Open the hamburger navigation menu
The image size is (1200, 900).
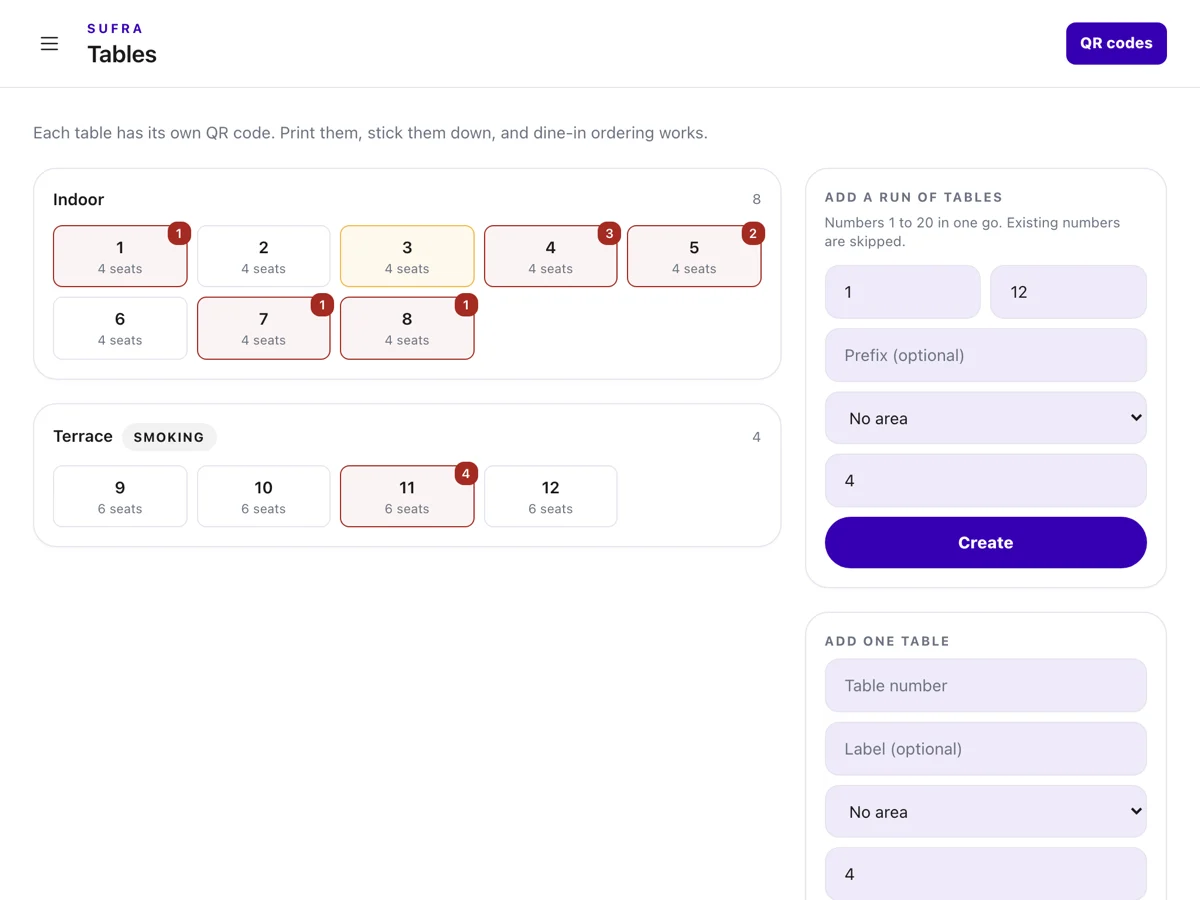point(49,44)
